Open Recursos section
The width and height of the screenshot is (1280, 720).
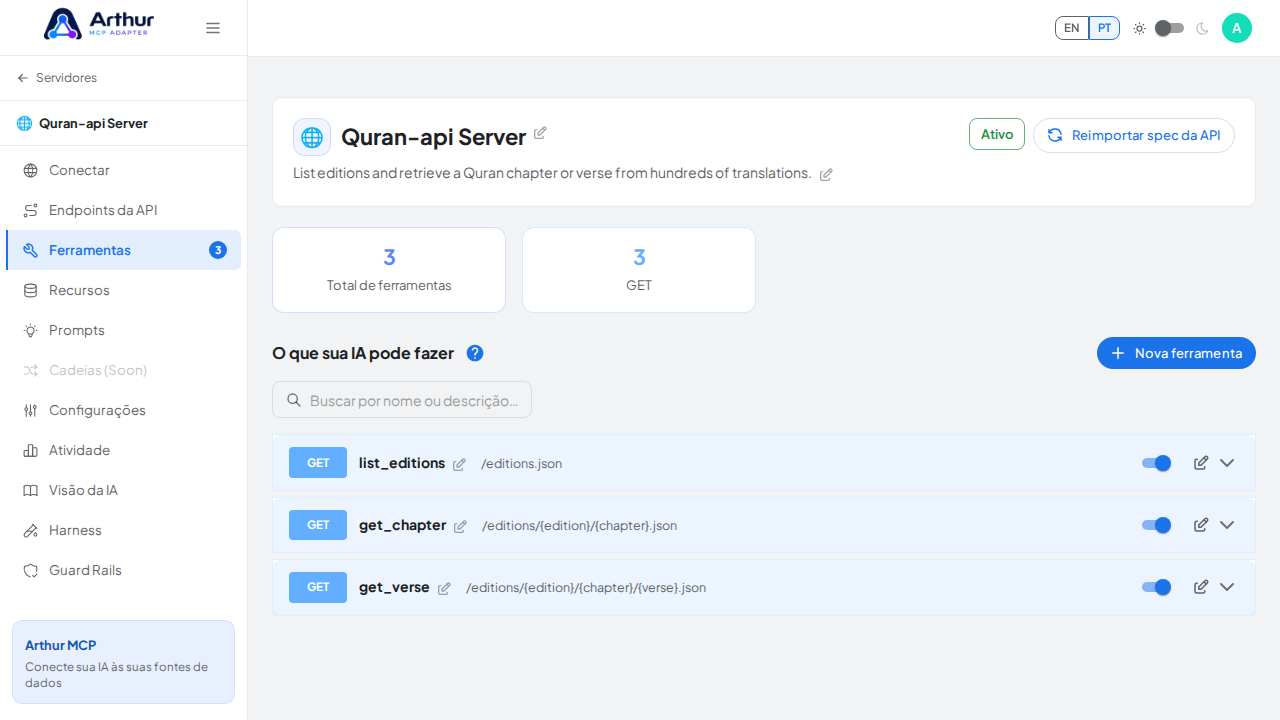[x=123, y=290]
